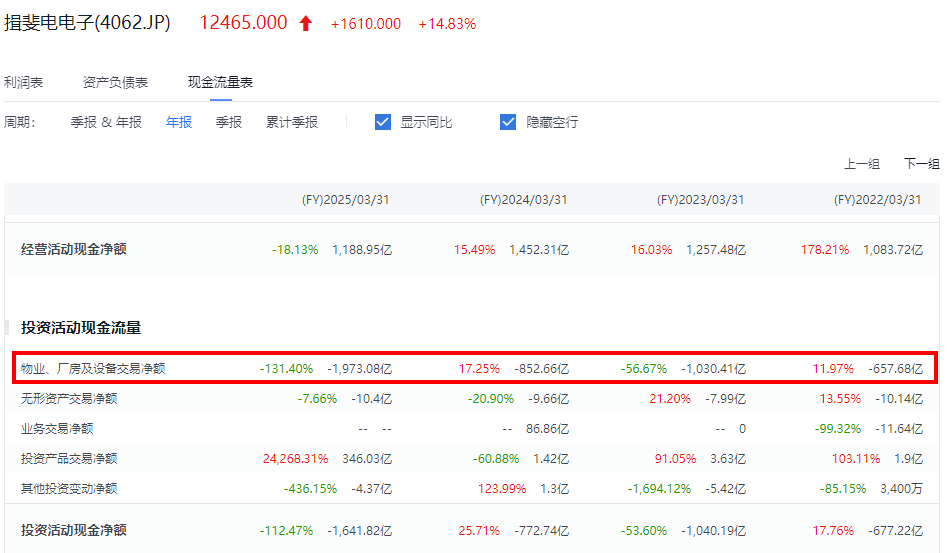Select the 累计季报 period filter

(292, 122)
